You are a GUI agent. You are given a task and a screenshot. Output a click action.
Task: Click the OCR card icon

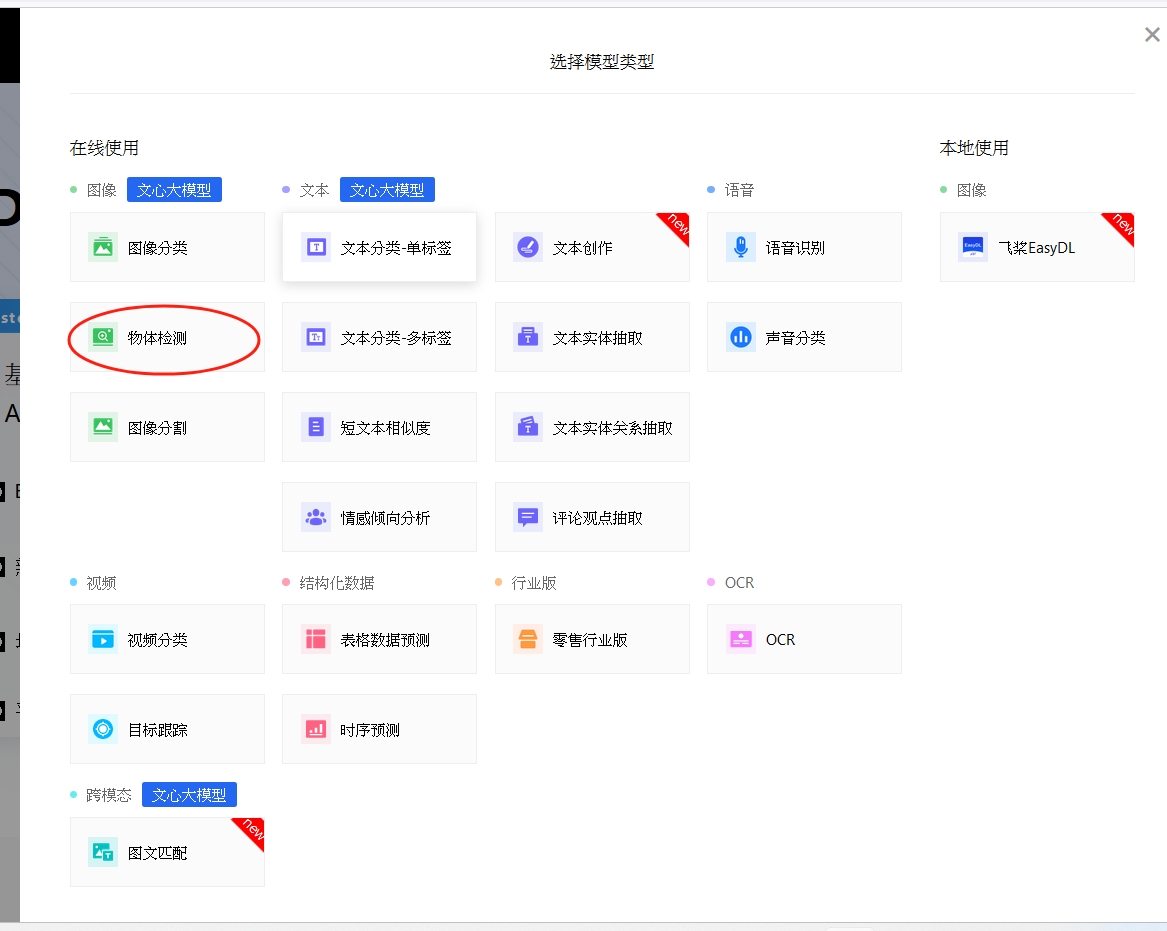741,639
